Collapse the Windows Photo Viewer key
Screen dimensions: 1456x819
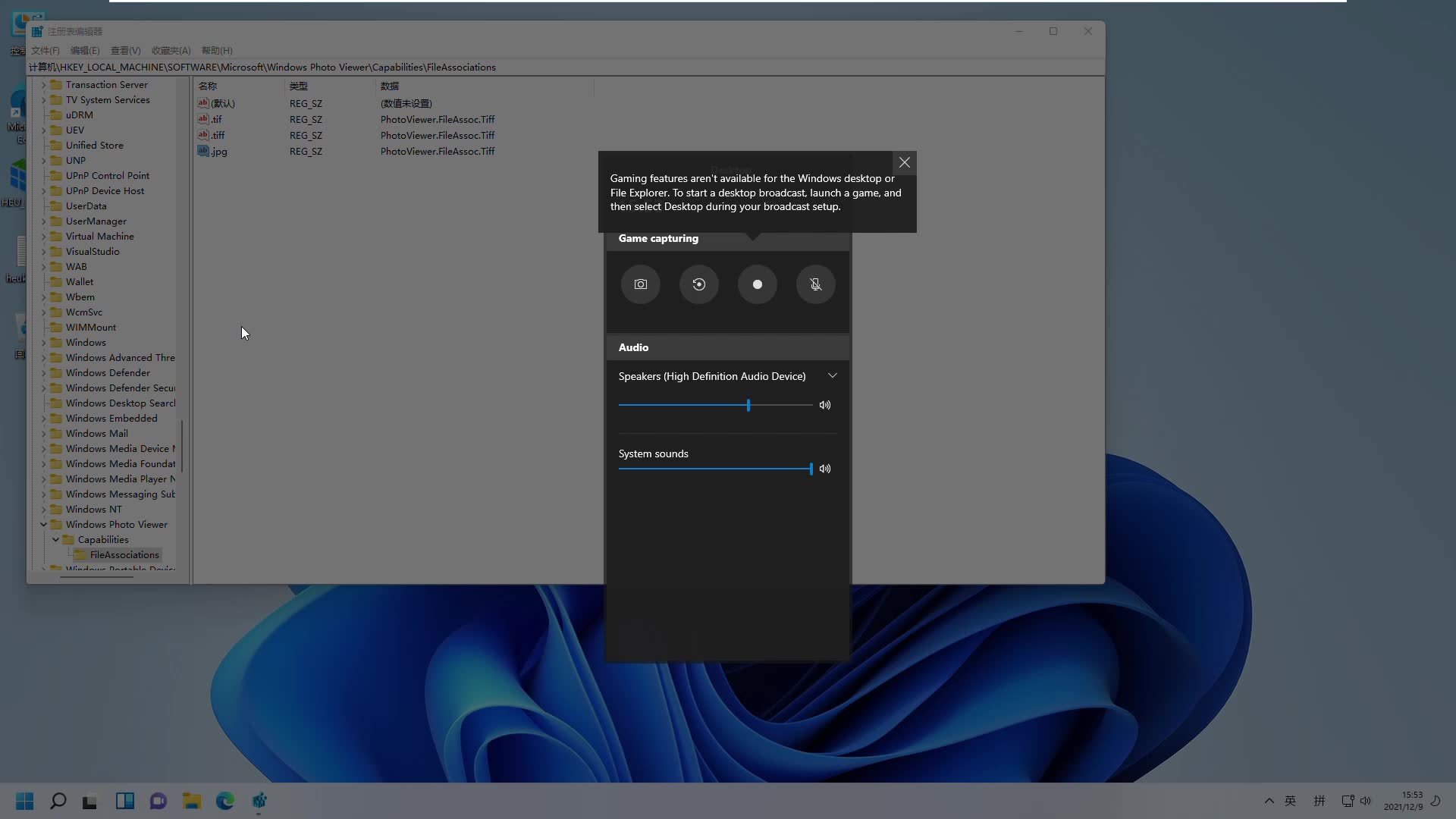click(44, 524)
